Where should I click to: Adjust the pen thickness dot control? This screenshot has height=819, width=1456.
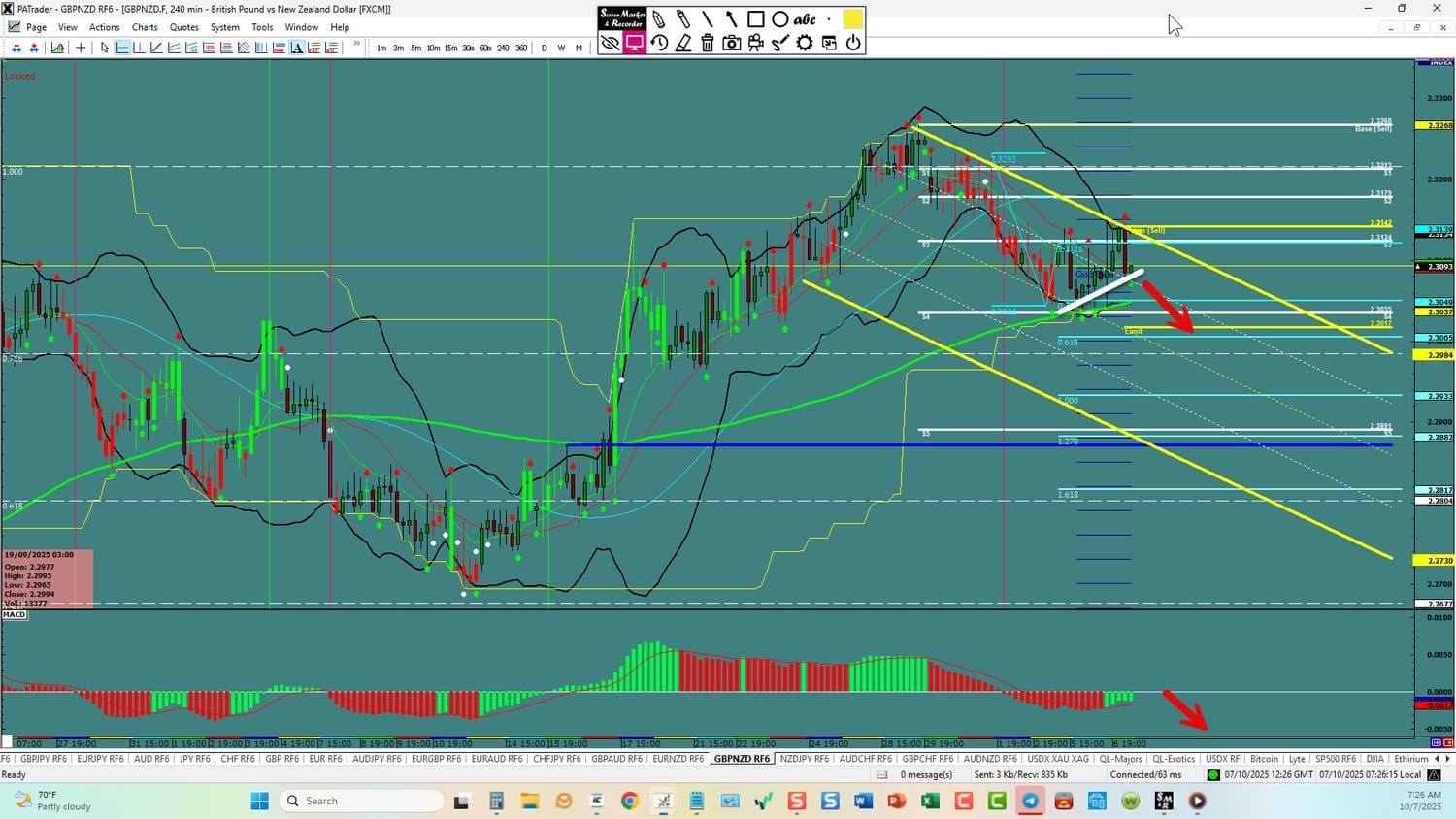click(829, 19)
